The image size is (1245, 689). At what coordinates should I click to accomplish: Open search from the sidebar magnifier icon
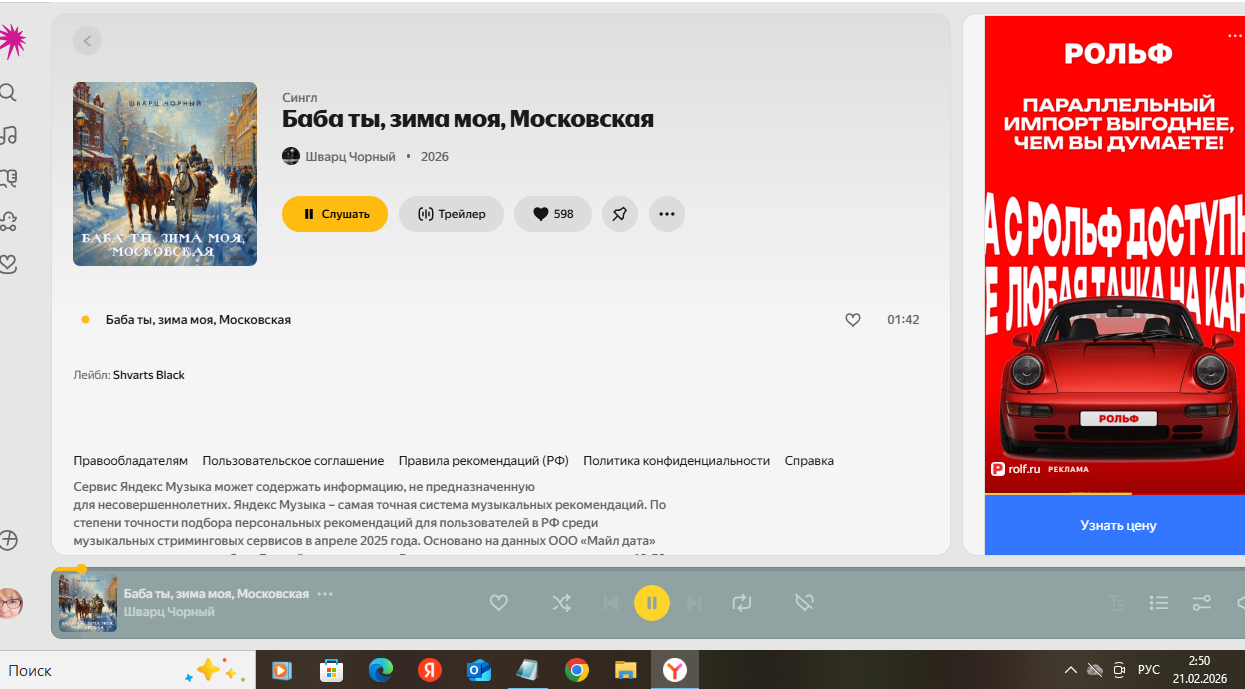click(x=8, y=93)
